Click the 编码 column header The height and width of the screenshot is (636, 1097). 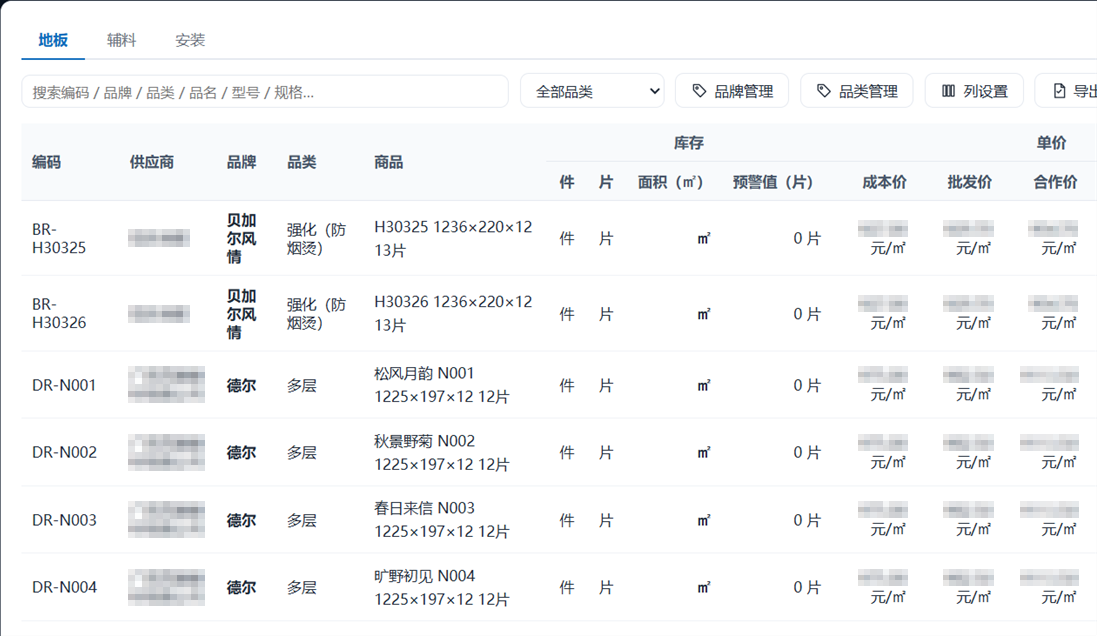(x=46, y=162)
